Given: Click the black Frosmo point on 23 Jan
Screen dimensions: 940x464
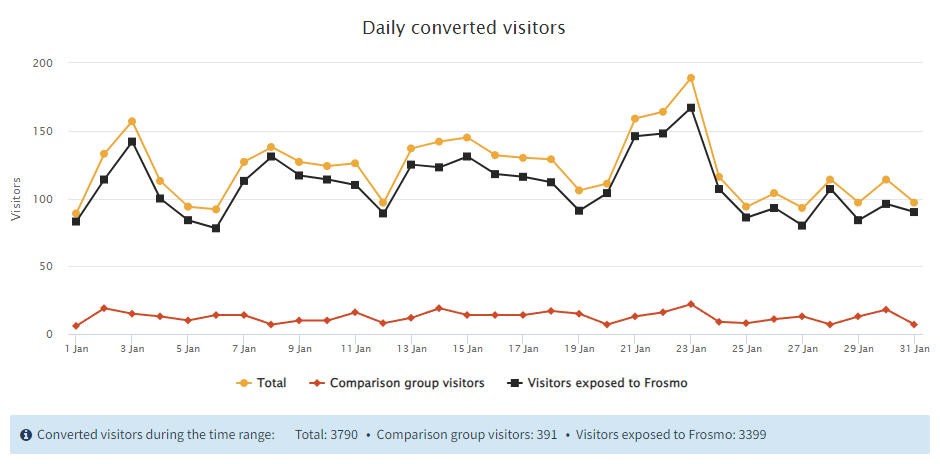Looking at the screenshot, I should 691,108.
